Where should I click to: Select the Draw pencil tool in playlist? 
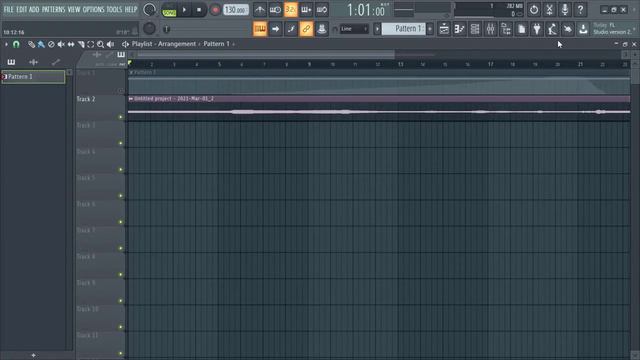point(31,44)
